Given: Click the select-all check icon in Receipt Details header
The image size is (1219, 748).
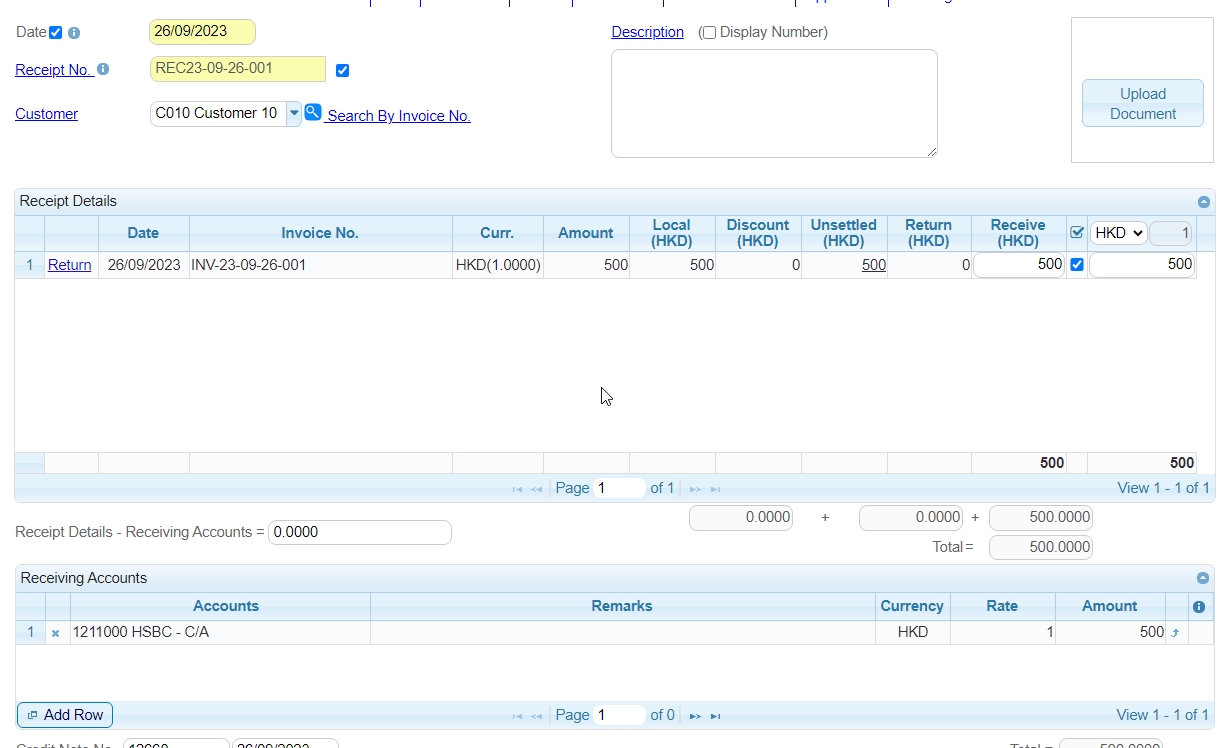Looking at the screenshot, I should pyautogui.click(x=1077, y=233).
